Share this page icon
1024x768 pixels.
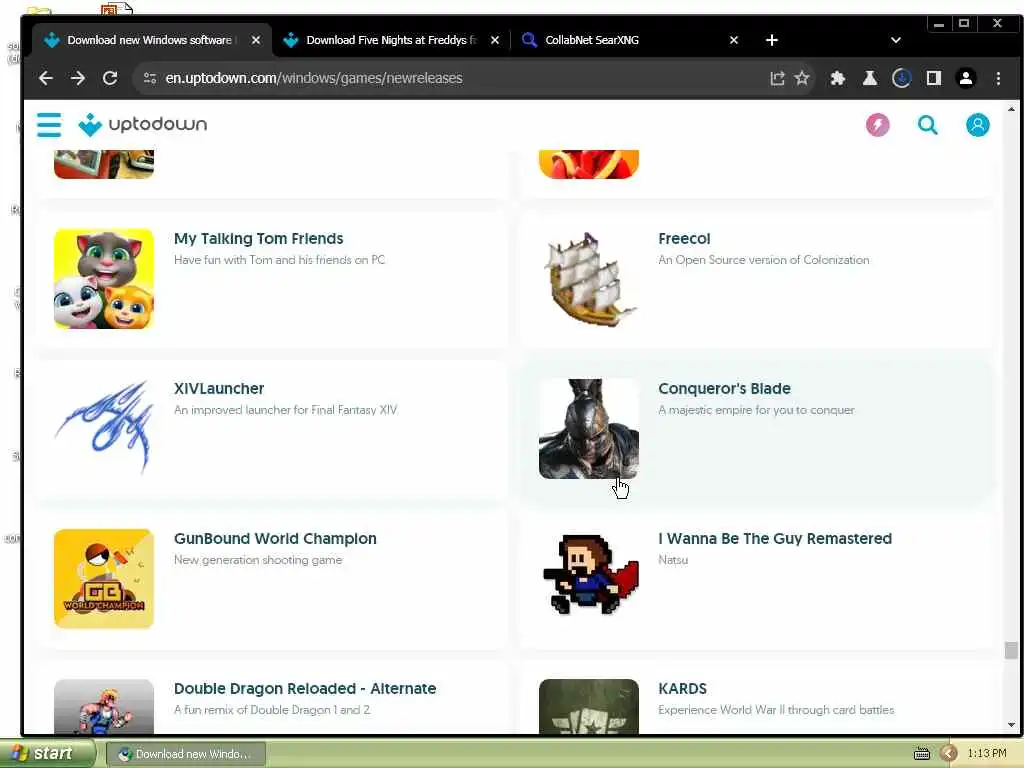776,78
